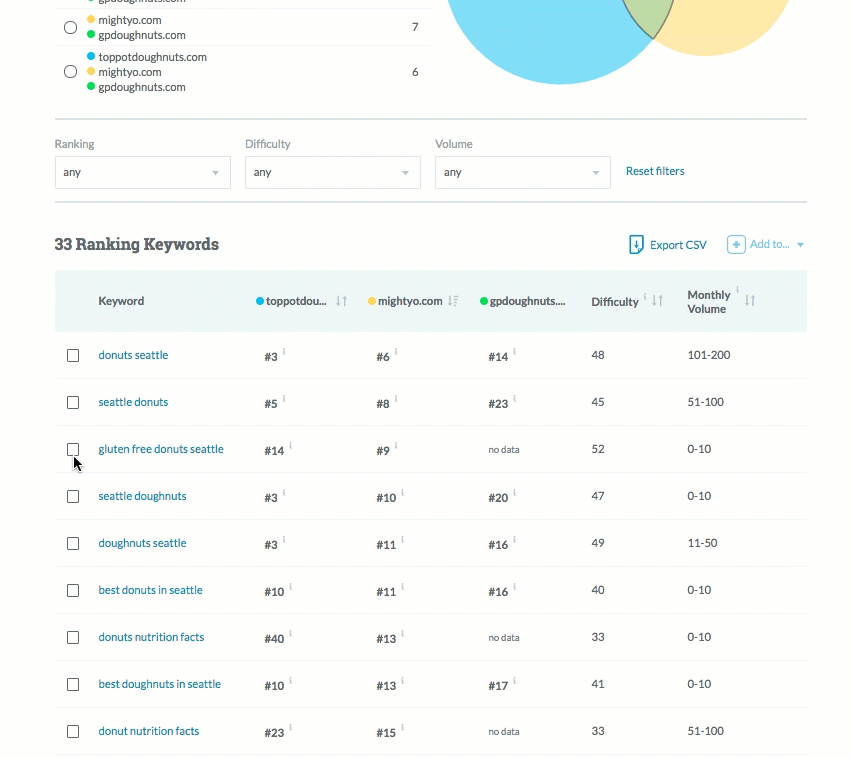852x758 pixels.
Task: Tick the 'gluten free donuts seattle' checkbox
Action: [73, 449]
